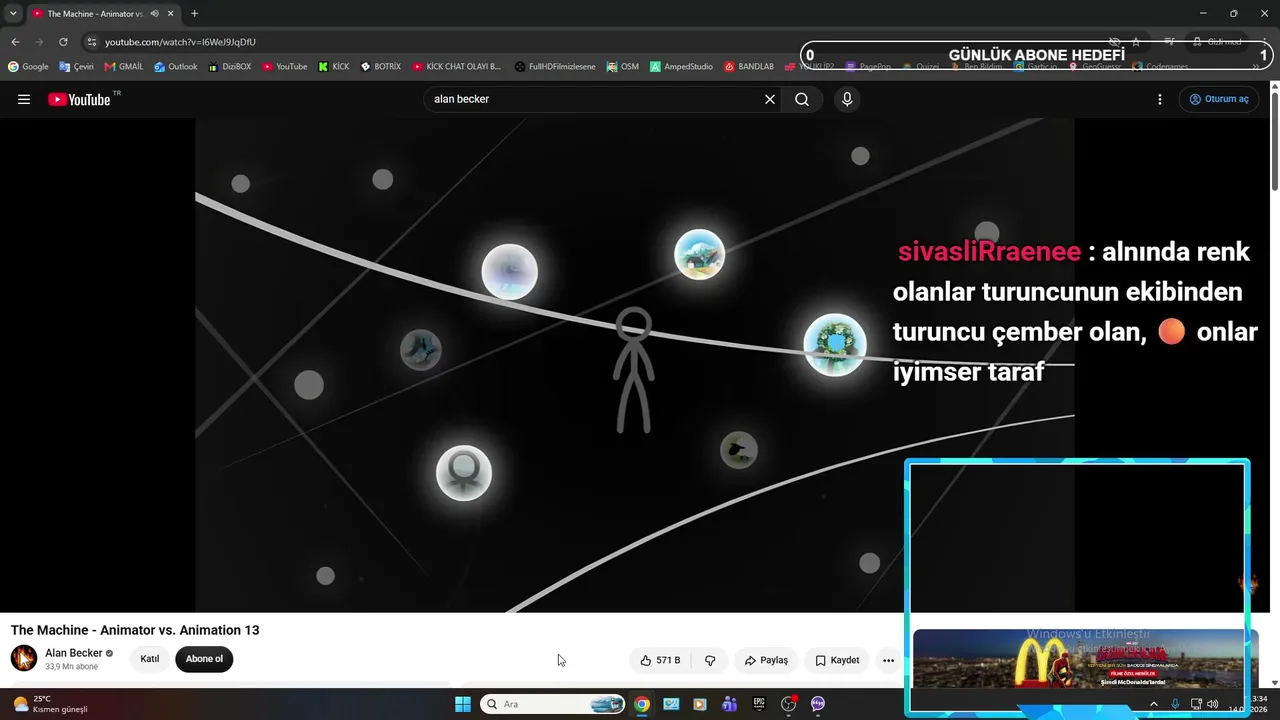The image size is (1280, 720).
Task: Open the GMAİL bookmark
Action: 124,67
